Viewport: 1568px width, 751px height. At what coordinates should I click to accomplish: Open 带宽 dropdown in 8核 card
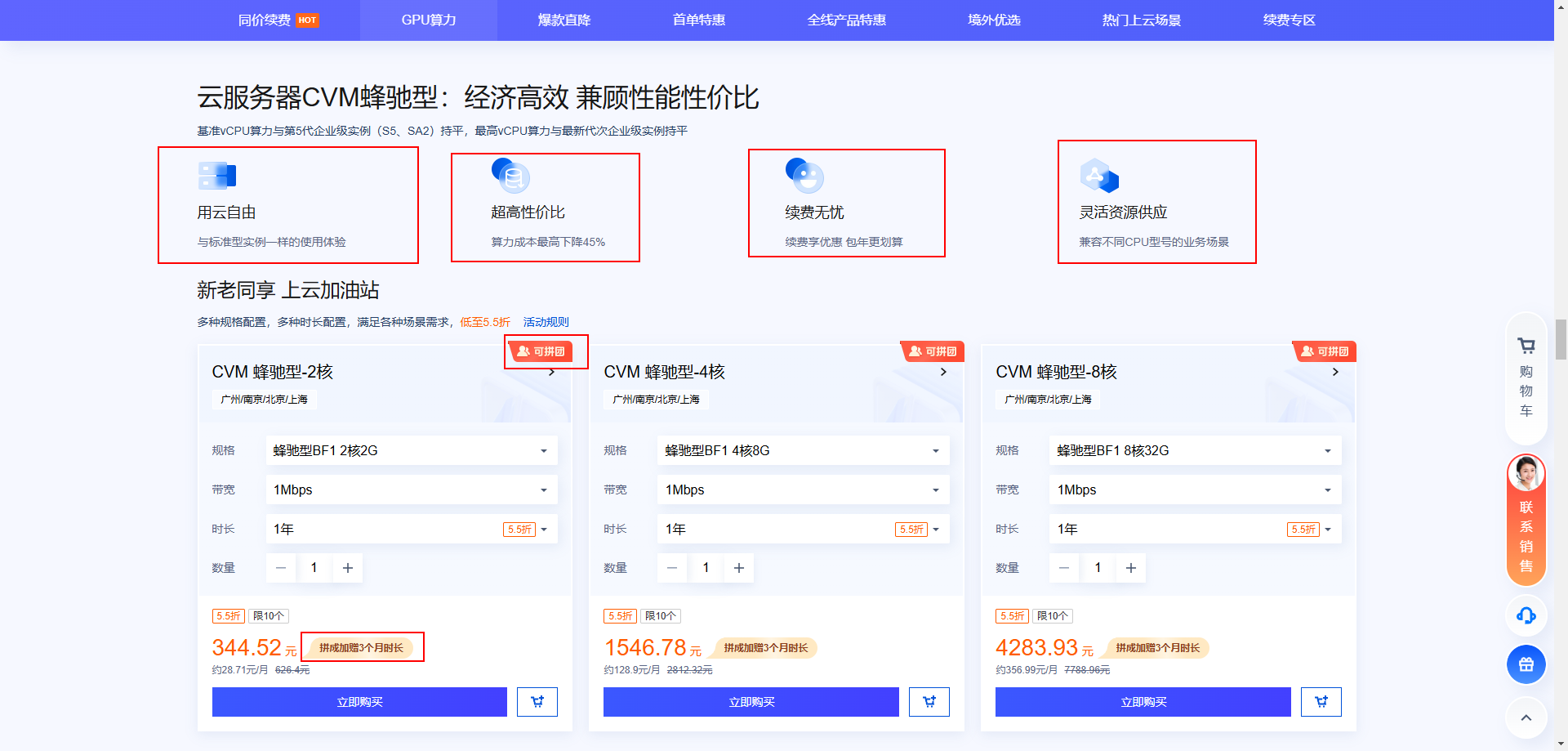1196,489
